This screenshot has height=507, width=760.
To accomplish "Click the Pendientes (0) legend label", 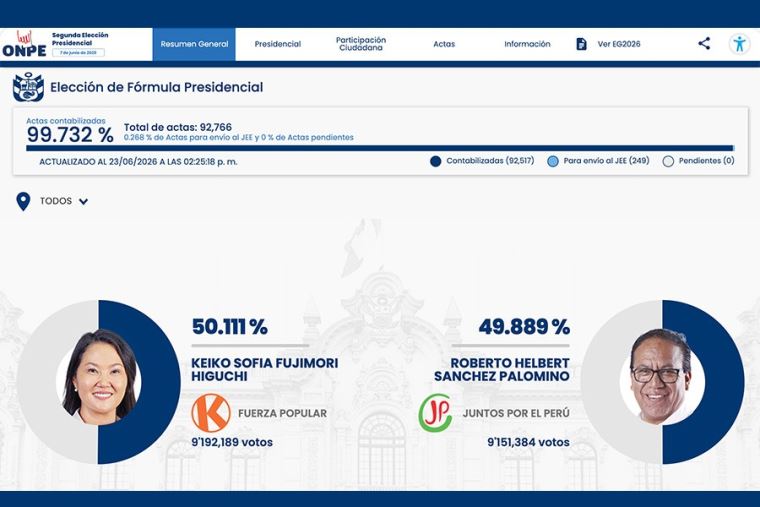I will 706,160.
